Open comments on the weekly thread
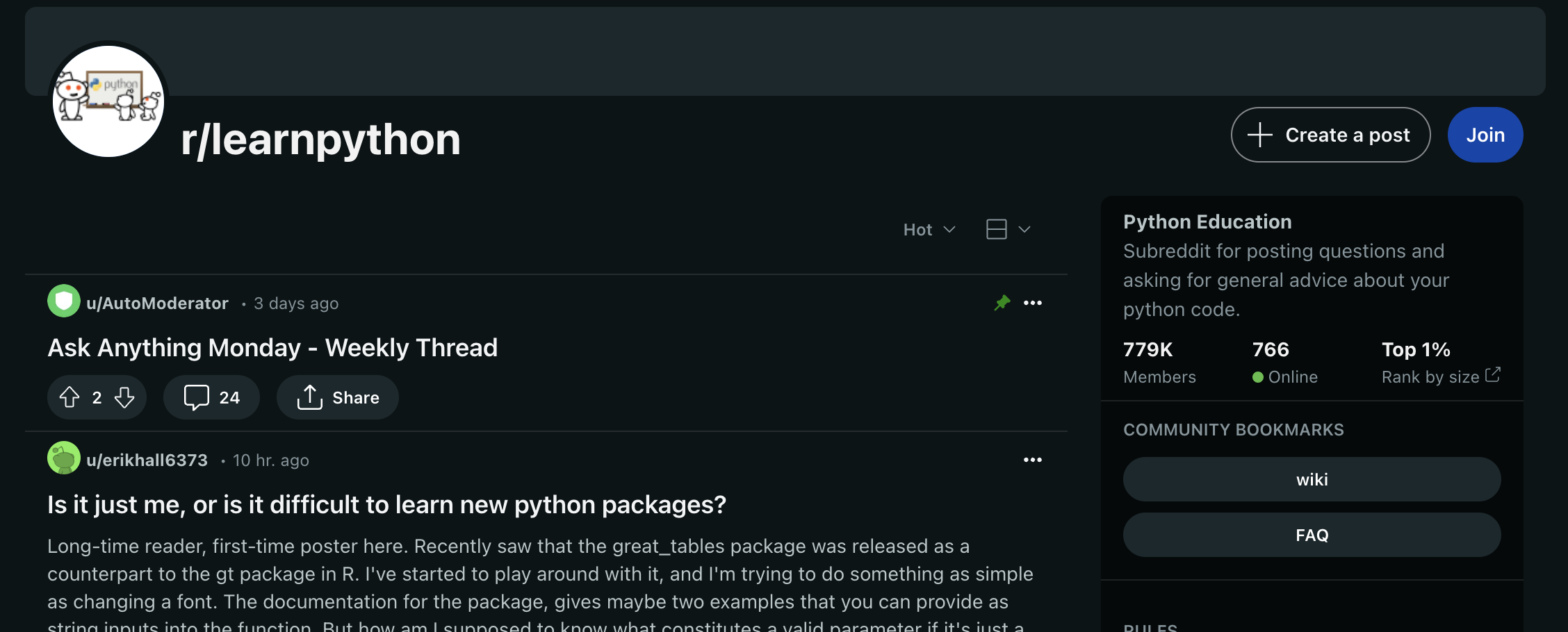This screenshot has height=632, width=1568. coord(211,397)
